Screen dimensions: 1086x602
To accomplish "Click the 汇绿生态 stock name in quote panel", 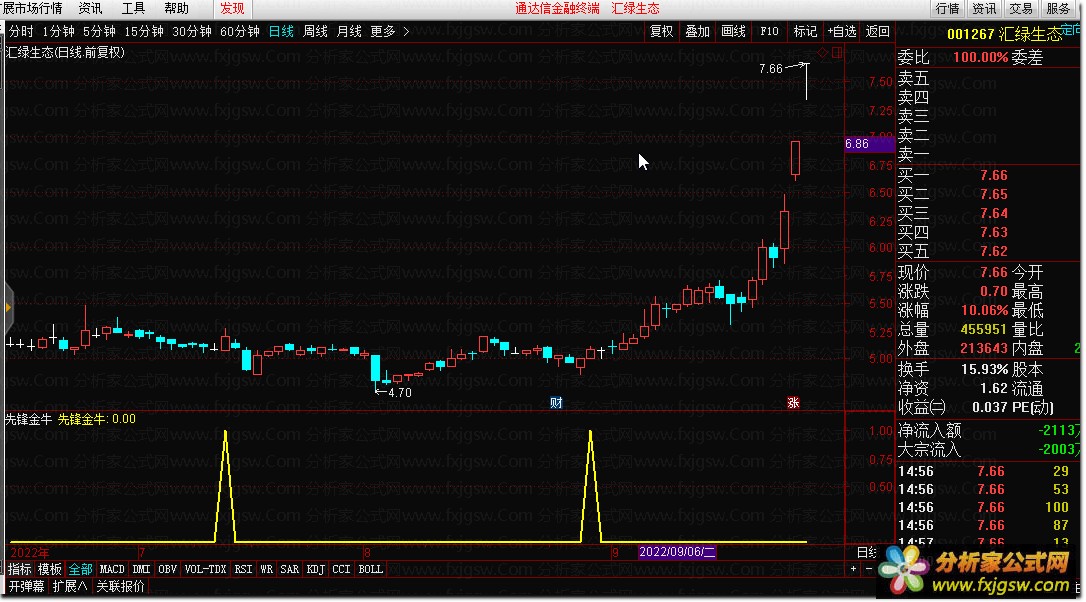I will [1030, 34].
